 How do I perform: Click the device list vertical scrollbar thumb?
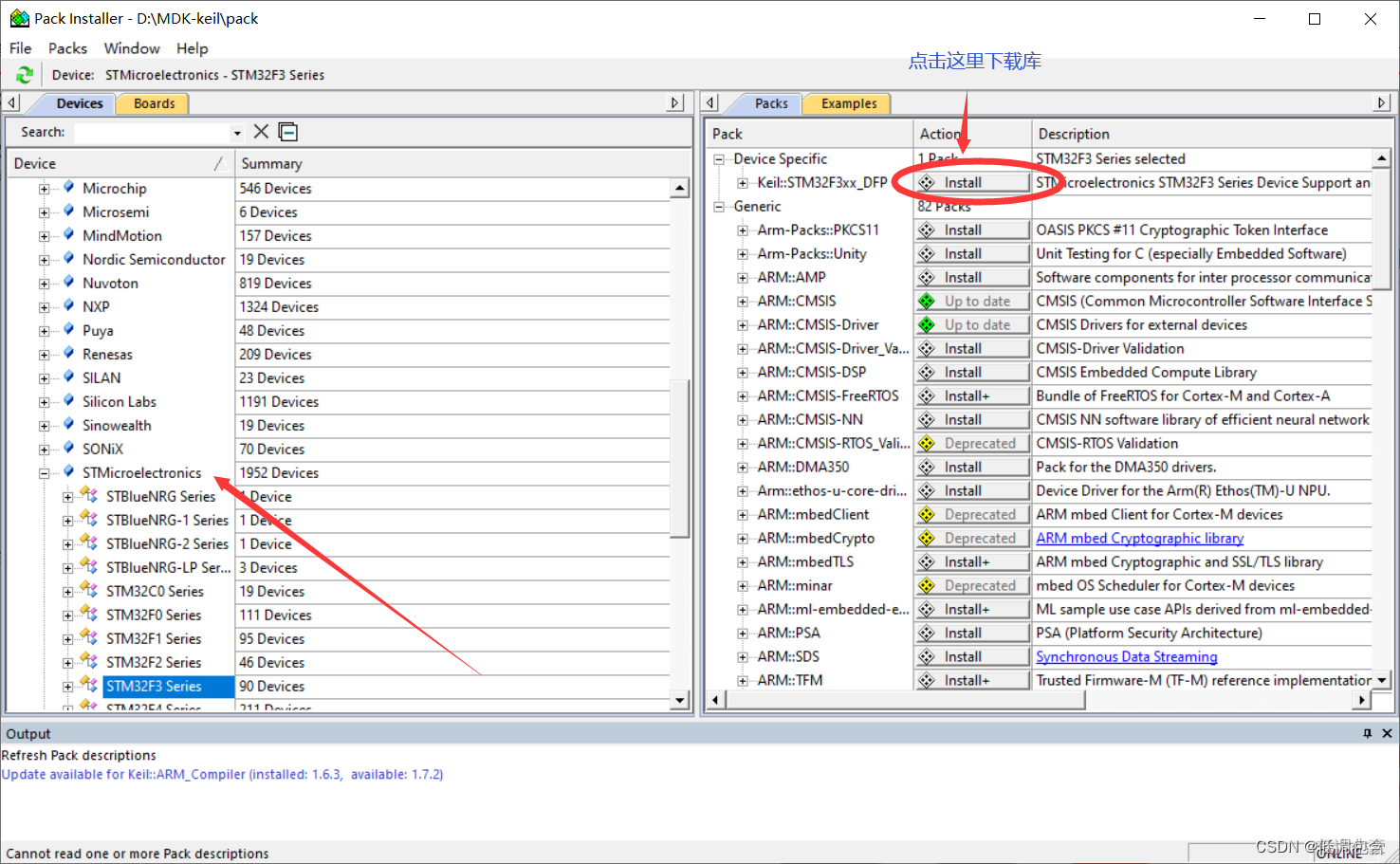click(680, 458)
